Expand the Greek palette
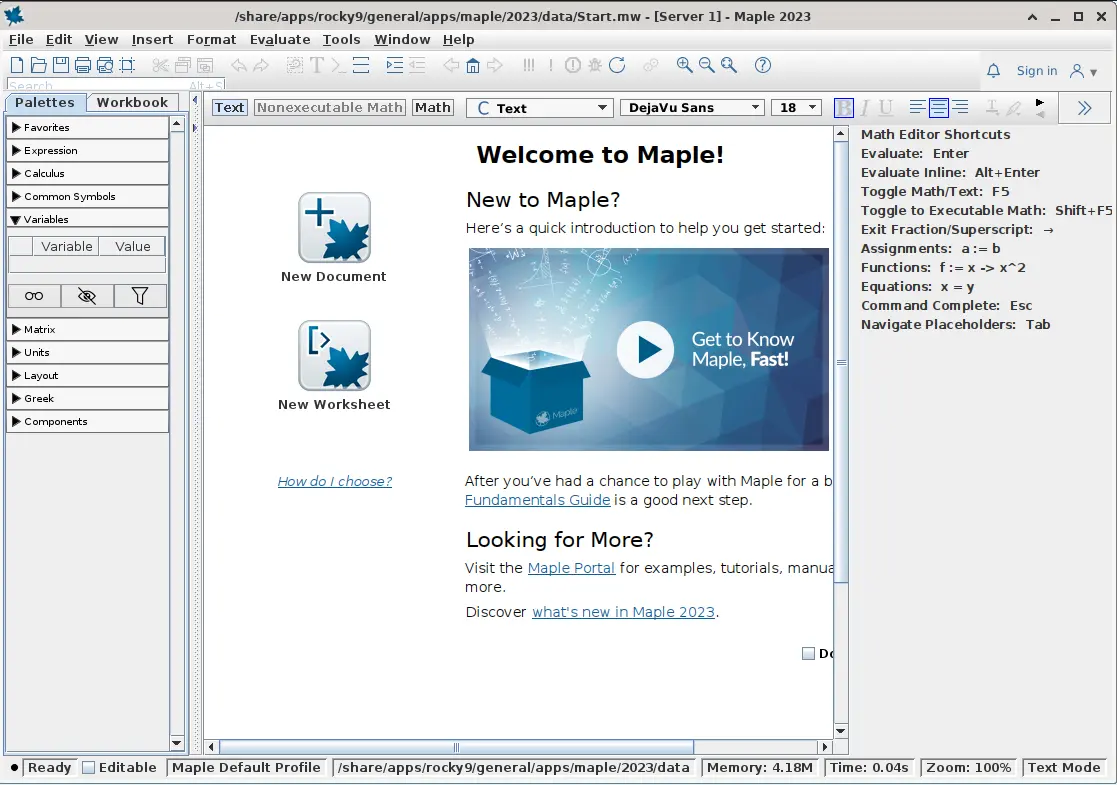The height and width of the screenshot is (785, 1117). point(88,398)
